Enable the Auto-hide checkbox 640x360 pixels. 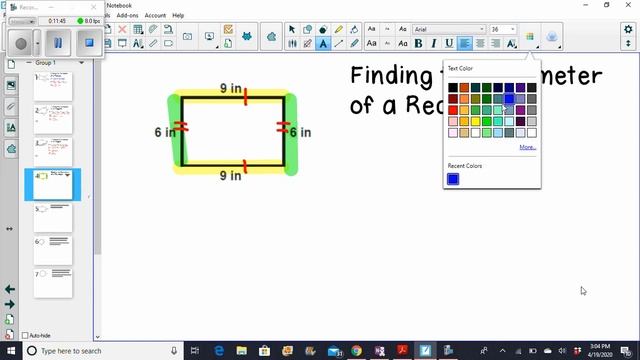[25, 336]
